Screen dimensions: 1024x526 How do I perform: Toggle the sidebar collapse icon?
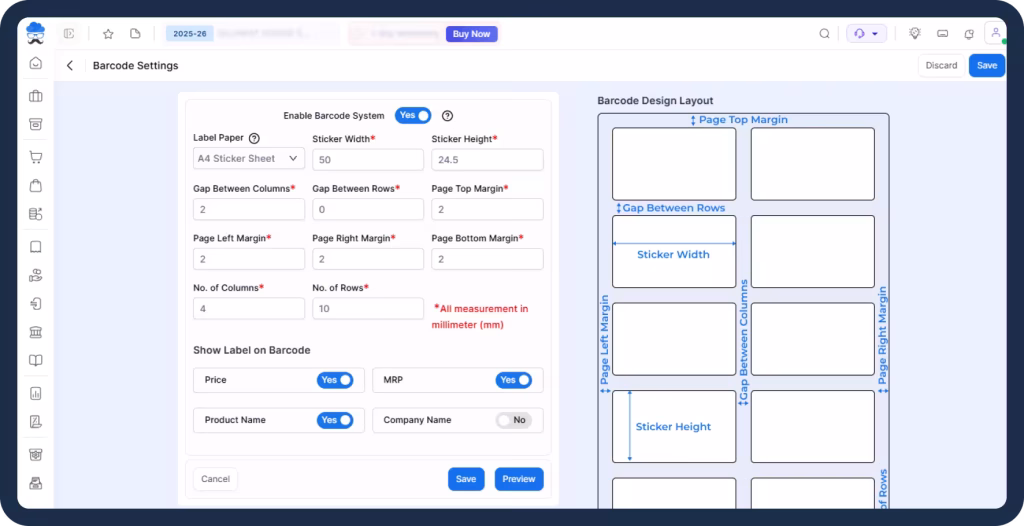coord(69,33)
